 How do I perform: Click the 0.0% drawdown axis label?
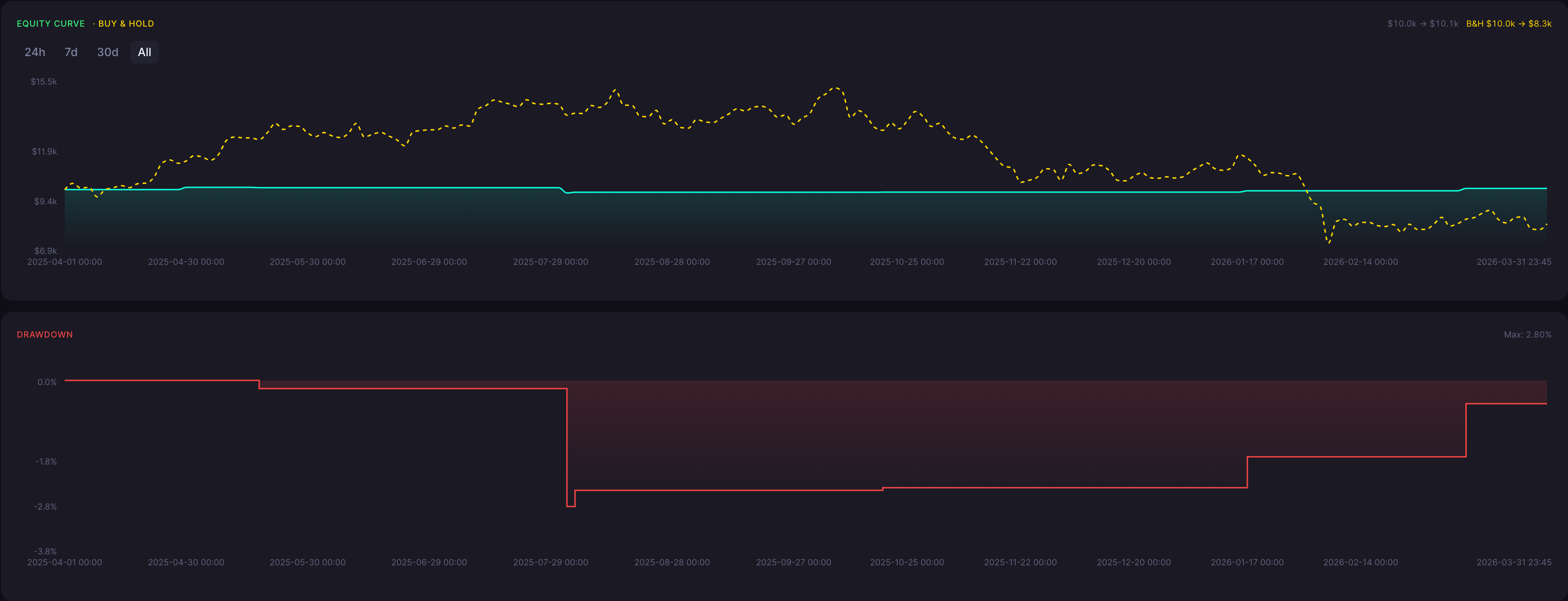click(x=47, y=382)
